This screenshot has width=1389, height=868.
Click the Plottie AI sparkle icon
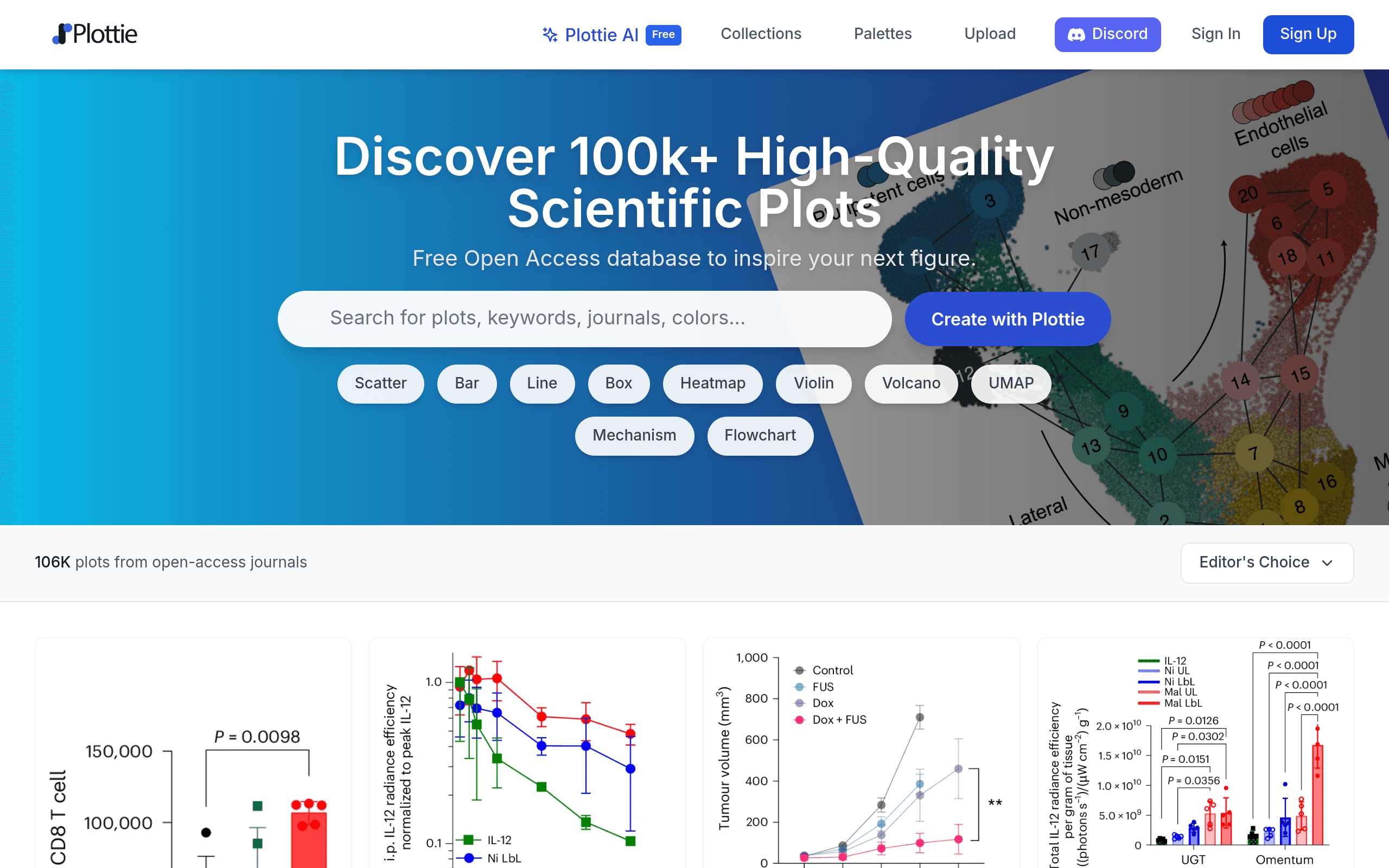[x=550, y=35]
